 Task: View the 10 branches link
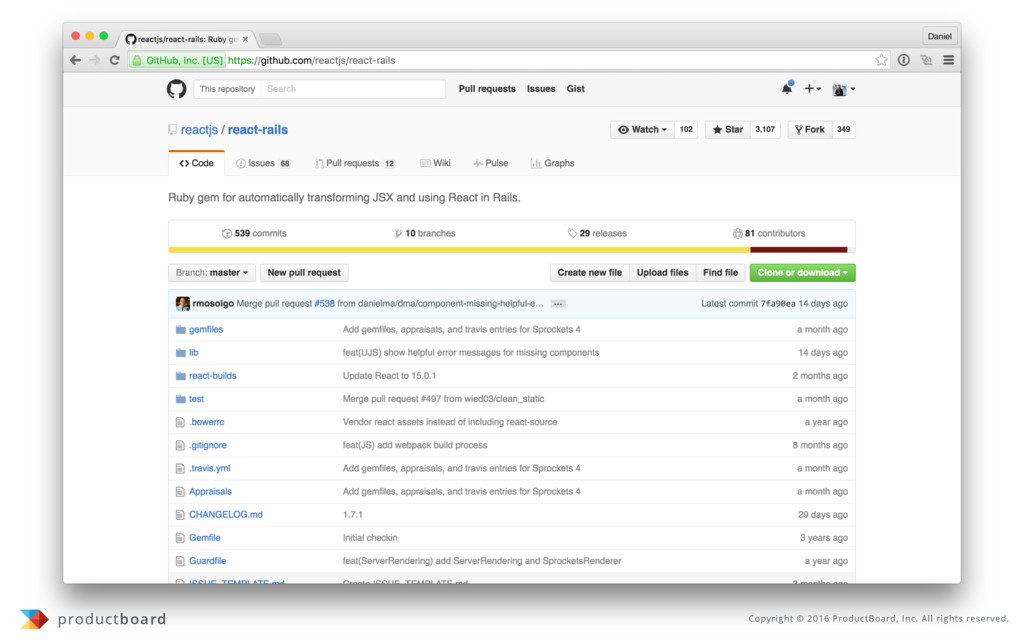coord(425,233)
